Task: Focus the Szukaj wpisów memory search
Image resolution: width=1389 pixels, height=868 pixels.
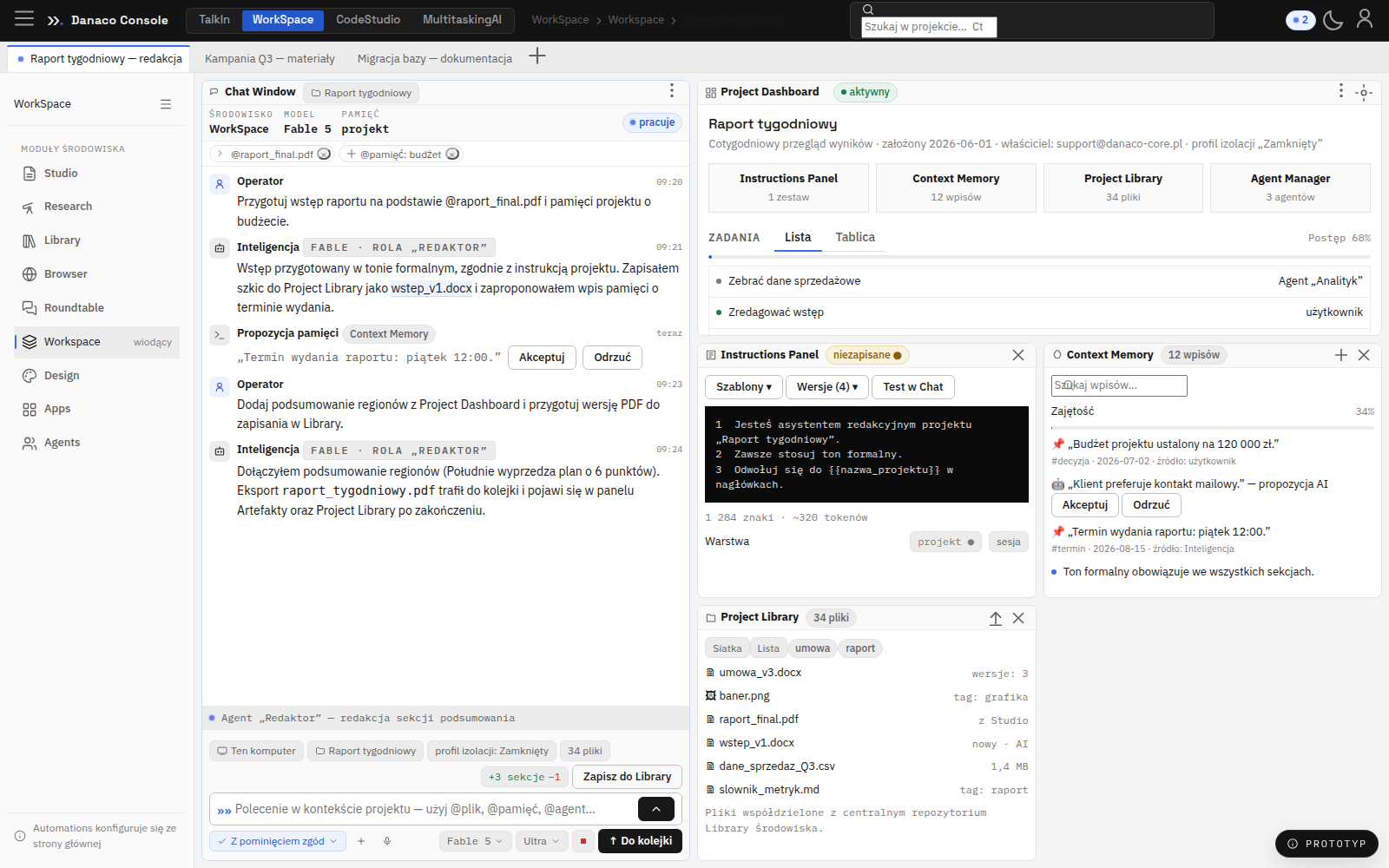Action: coord(1119,385)
